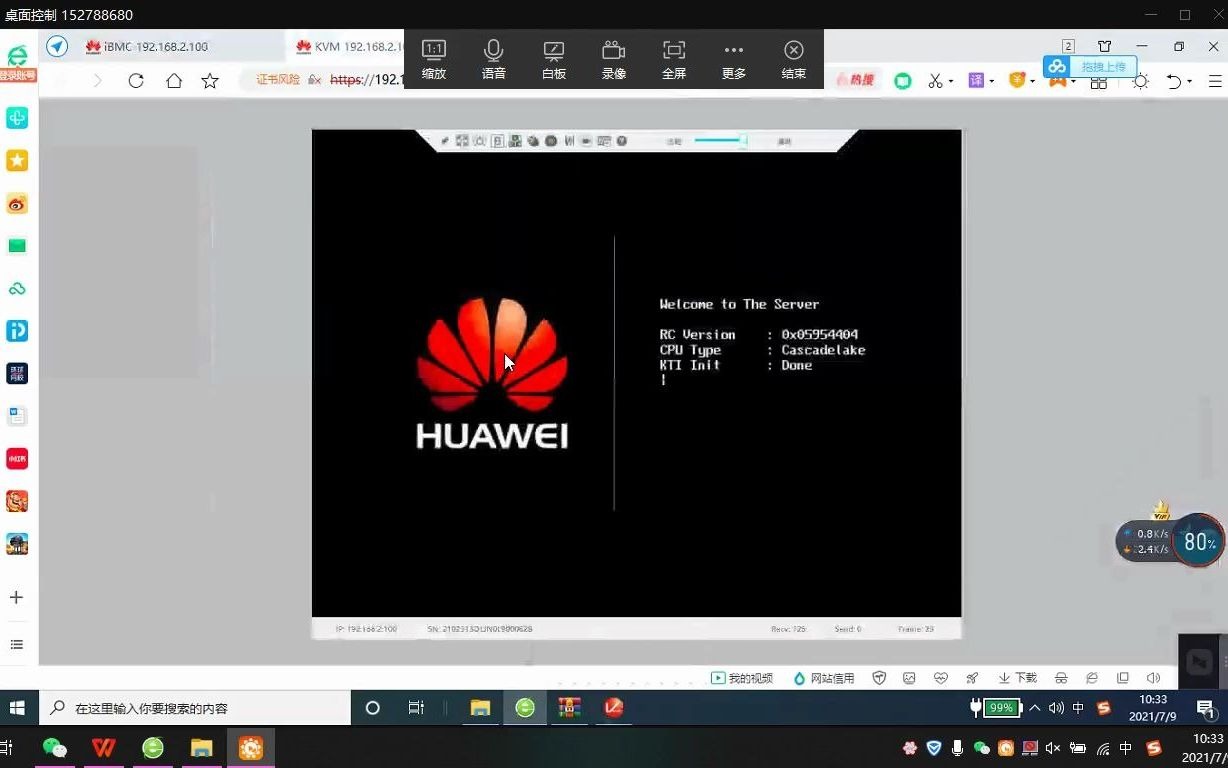Click the KVM toolbar record camera icon
1228x768 pixels.
[586, 141]
